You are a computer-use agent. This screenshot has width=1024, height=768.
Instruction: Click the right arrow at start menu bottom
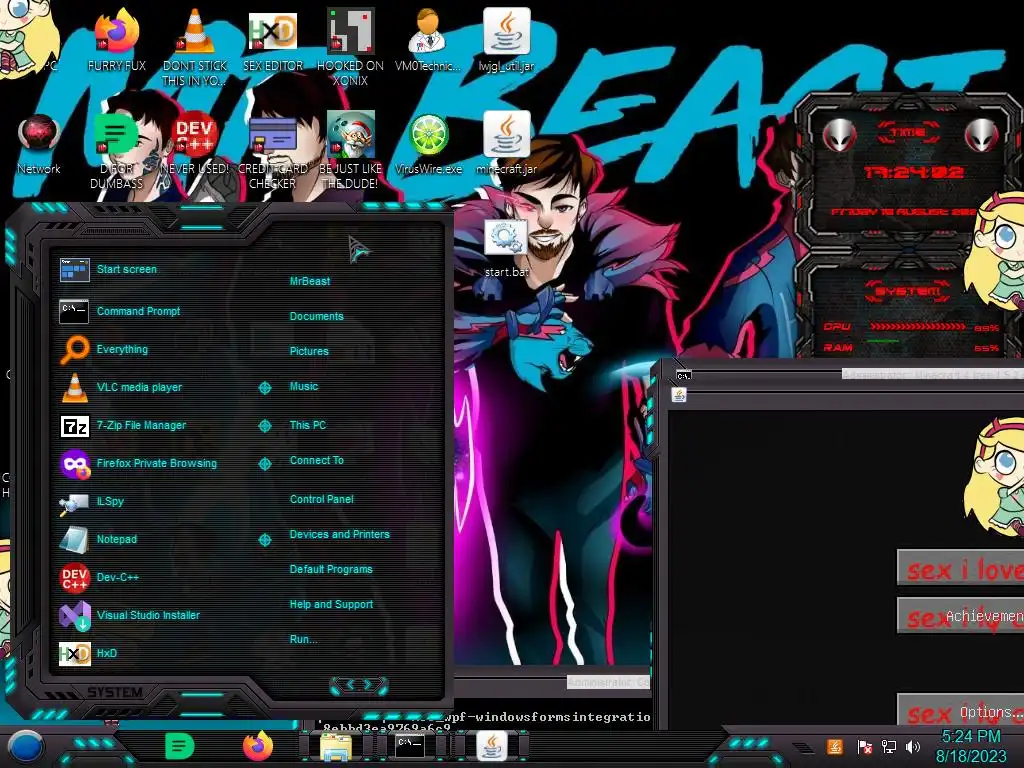point(368,685)
